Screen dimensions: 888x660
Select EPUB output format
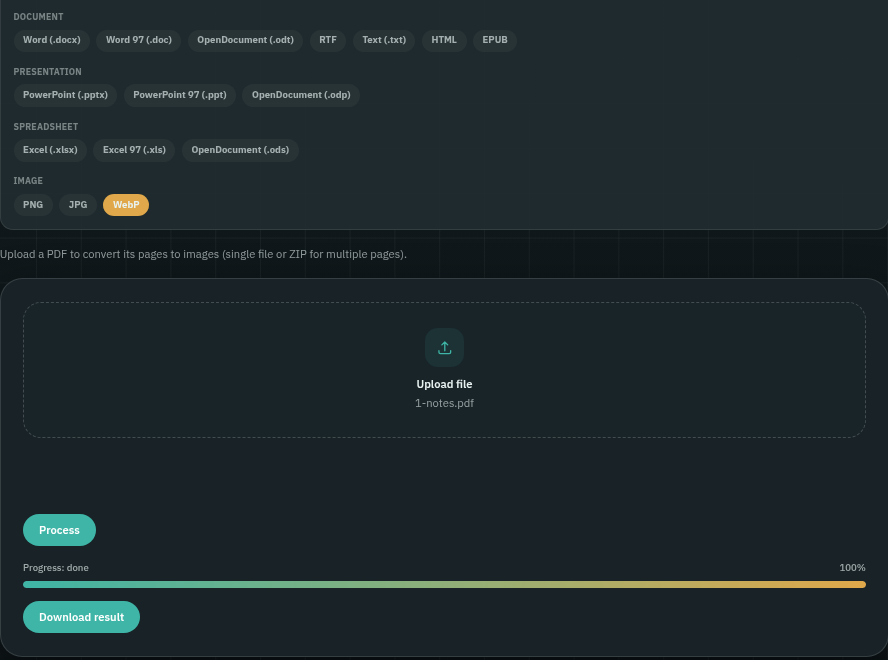click(x=495, y=40)
